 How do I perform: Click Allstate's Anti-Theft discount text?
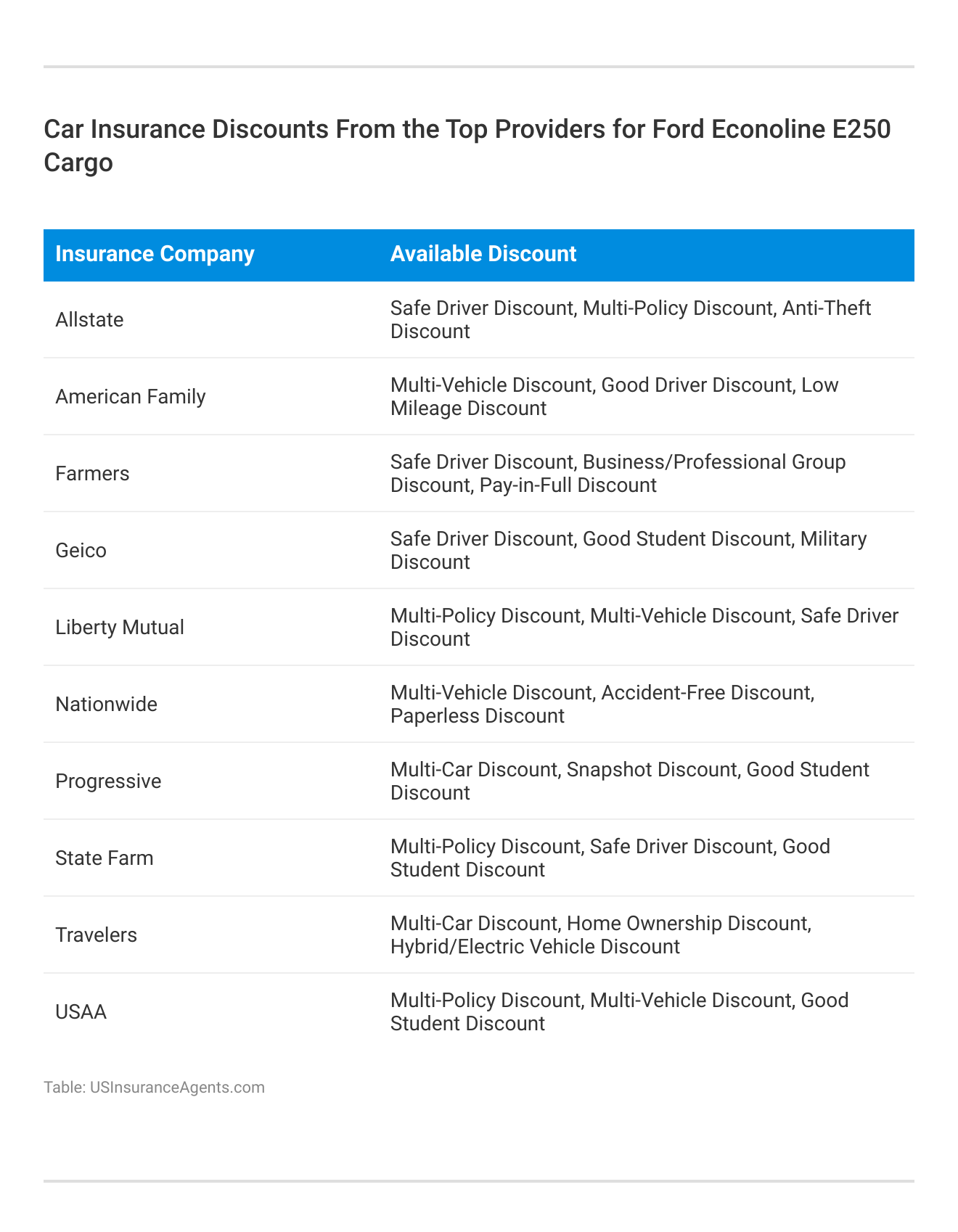[826, 308]
